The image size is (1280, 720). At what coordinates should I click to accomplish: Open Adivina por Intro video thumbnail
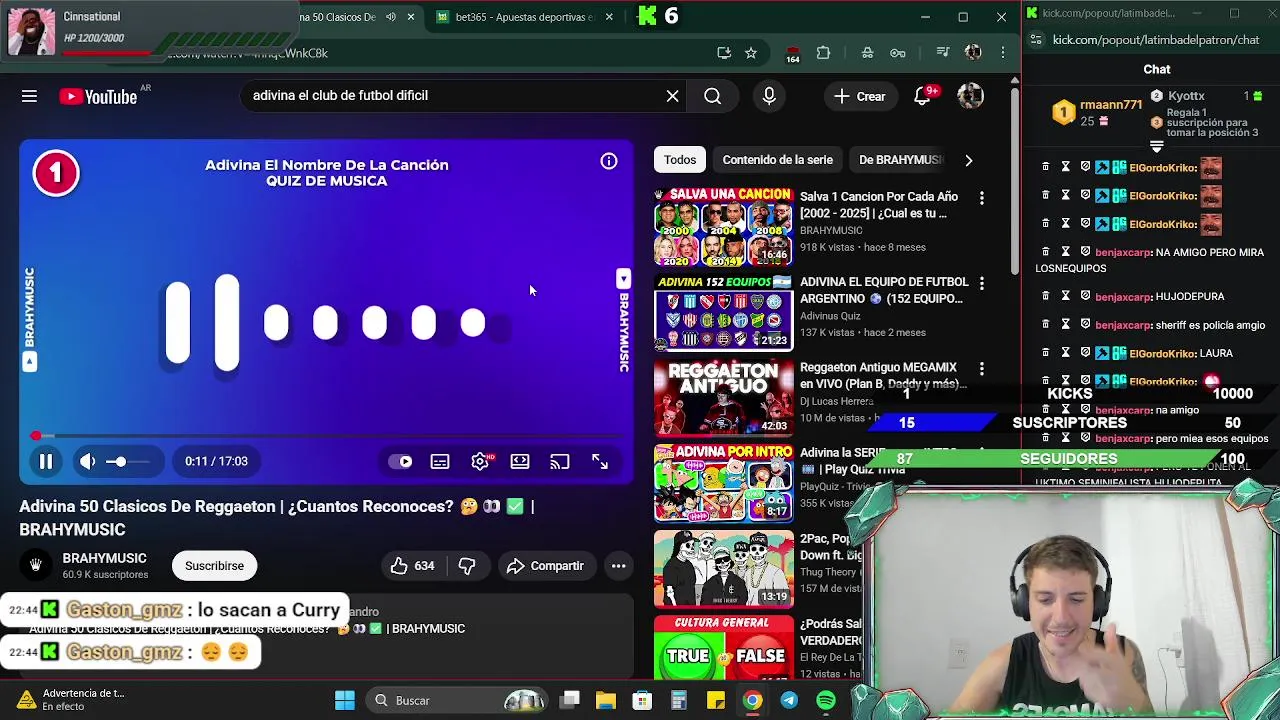tap(723, 484)
